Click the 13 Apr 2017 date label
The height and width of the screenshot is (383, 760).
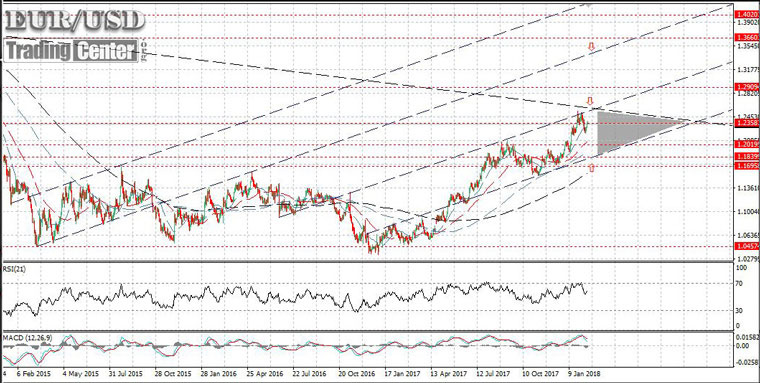(x=448, y=375)
